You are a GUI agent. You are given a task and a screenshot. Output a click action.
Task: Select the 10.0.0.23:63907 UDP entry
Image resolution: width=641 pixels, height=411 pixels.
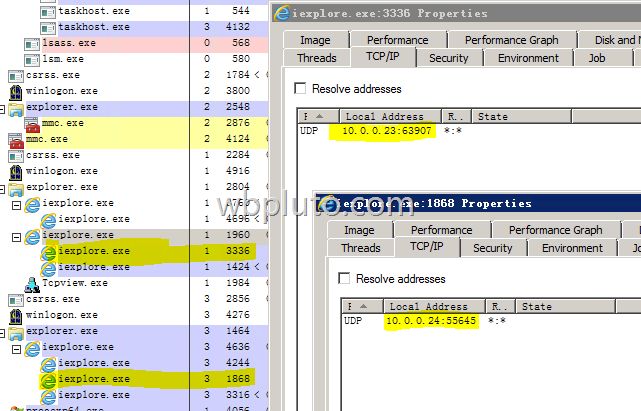(x=386, y=131)
